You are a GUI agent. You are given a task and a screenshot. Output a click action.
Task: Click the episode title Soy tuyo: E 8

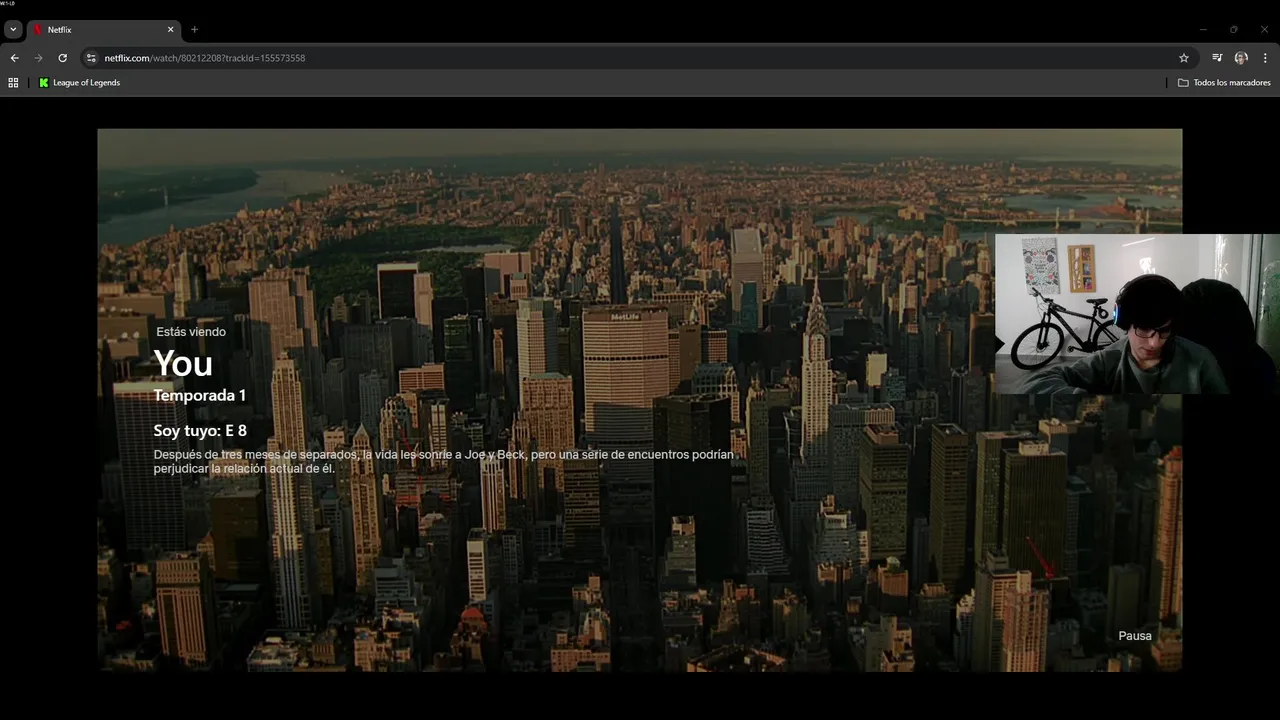[200, 431]
